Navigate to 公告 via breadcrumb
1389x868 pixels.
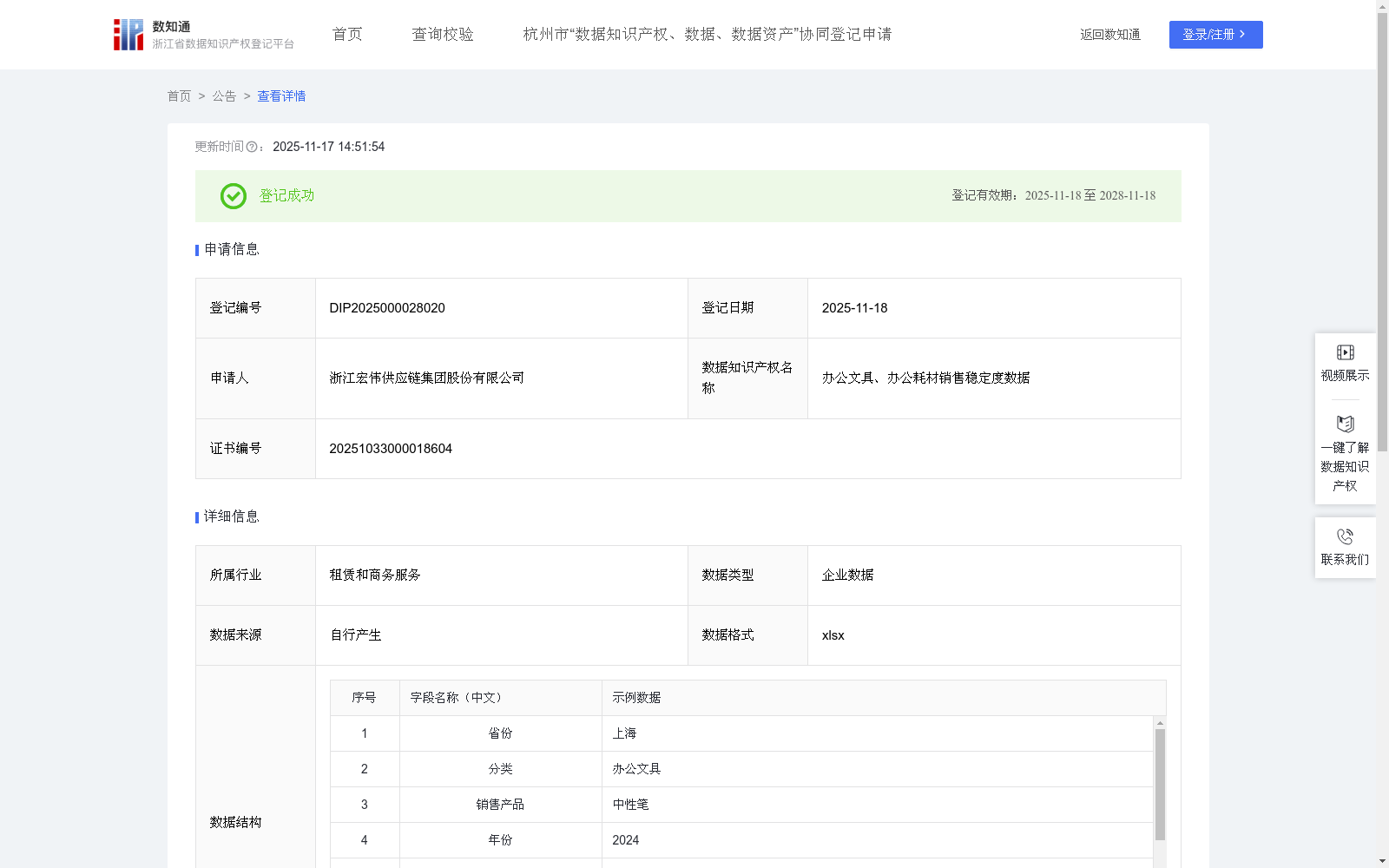pos(224,96)
